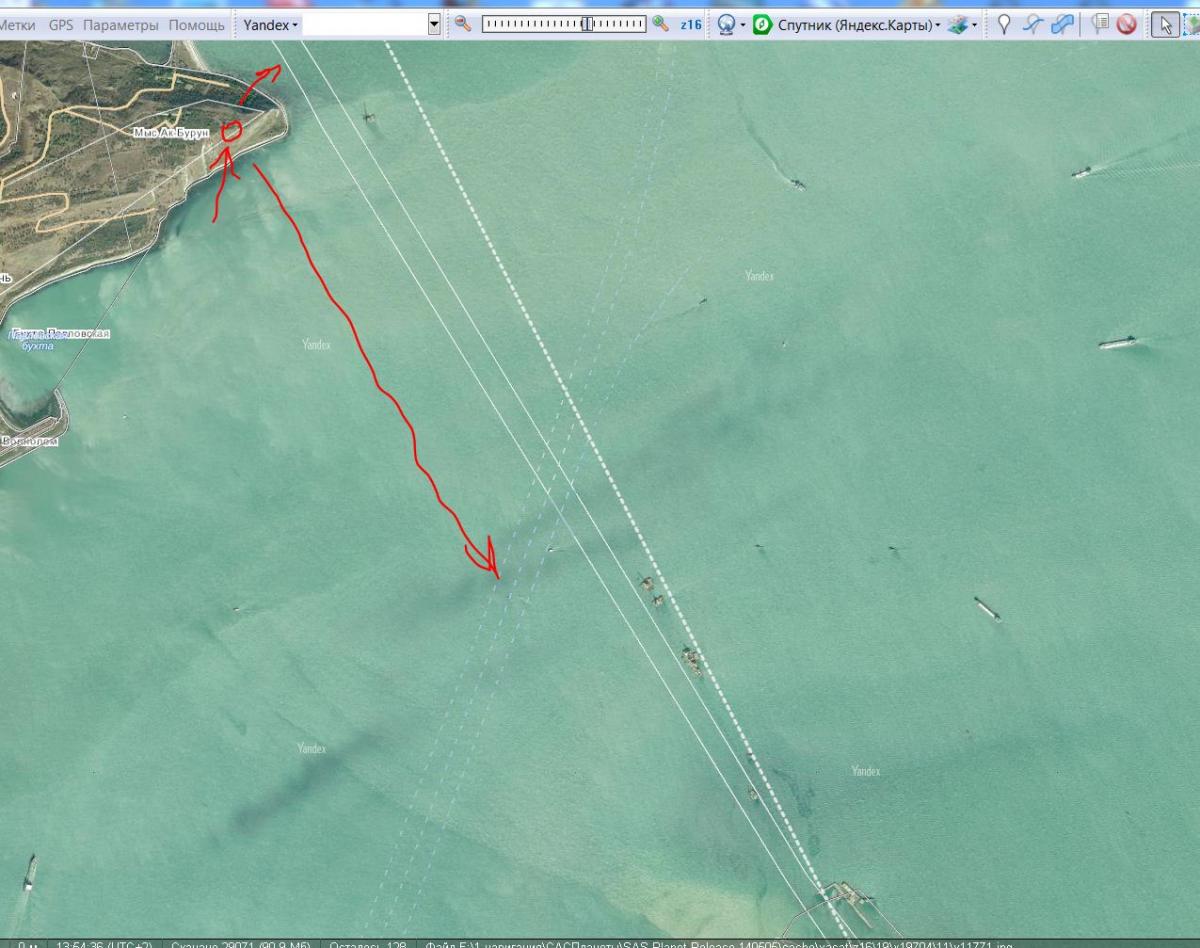Toggle hide all placemarks
This screenshot has width=1200, height=948.
point(1127,25)
